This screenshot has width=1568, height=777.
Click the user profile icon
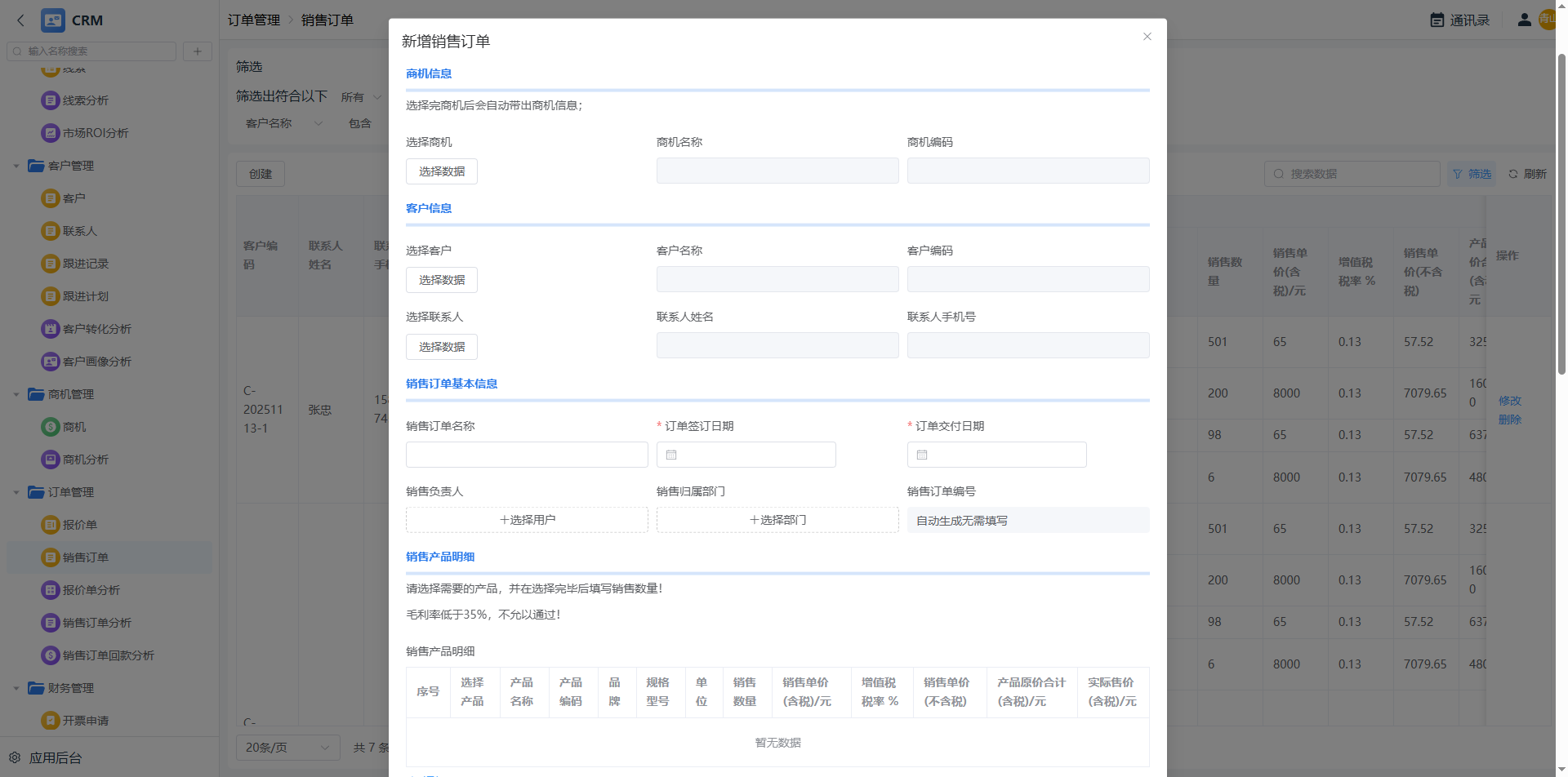point(1524,20)
